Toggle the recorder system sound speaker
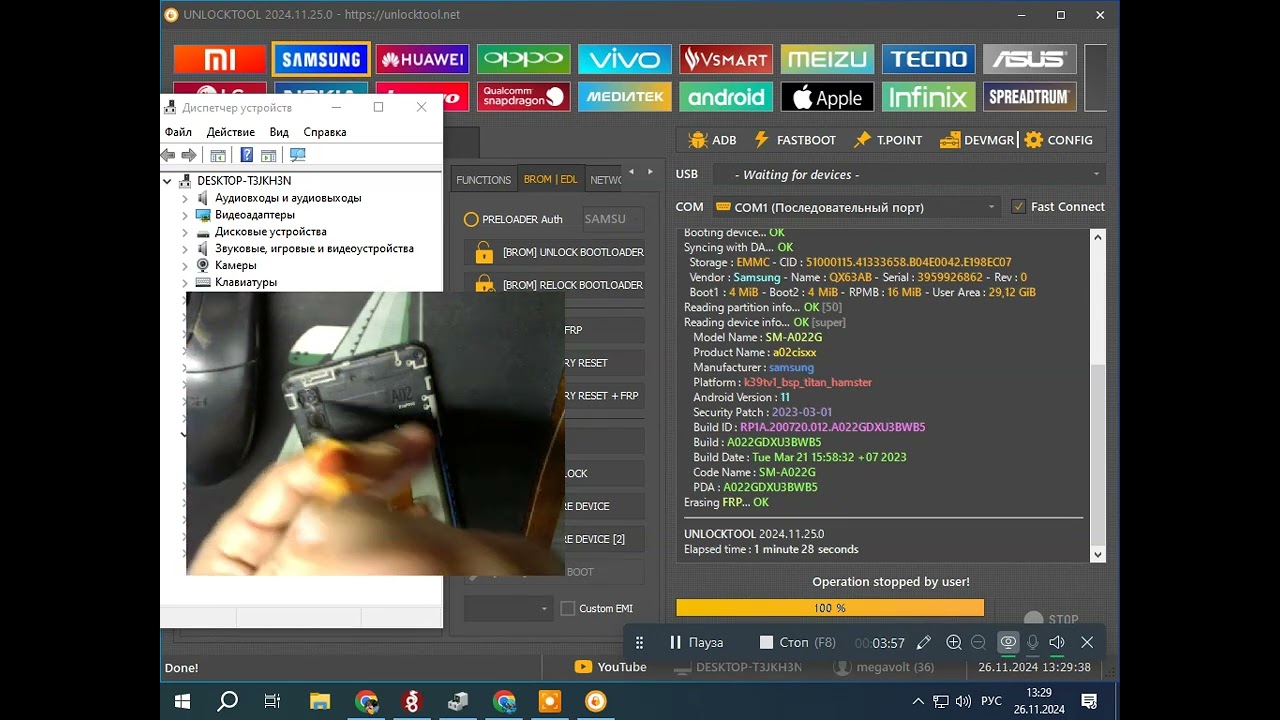Viewport: 1280px width, 720px height. [x=1057, y=642]
